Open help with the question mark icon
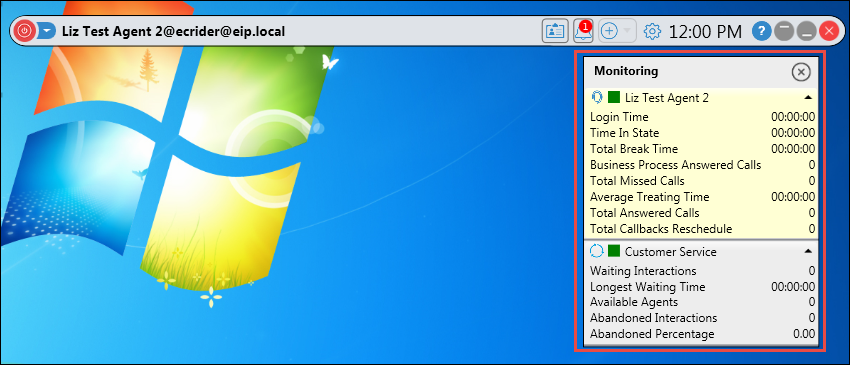 point(761,31)
